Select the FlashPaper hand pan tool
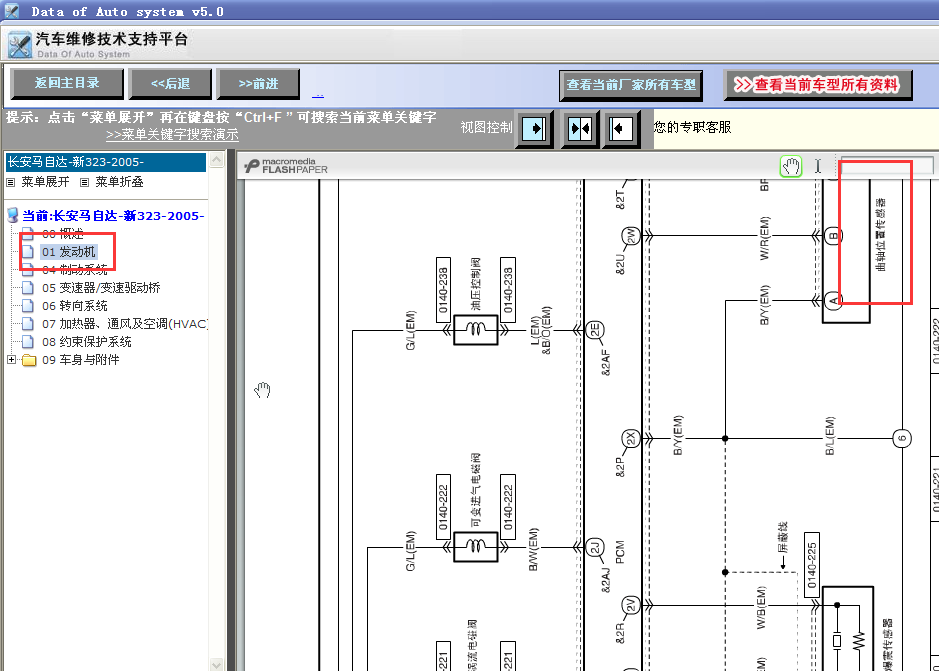Viewport: 939px width, 671px height. [791, 166]
